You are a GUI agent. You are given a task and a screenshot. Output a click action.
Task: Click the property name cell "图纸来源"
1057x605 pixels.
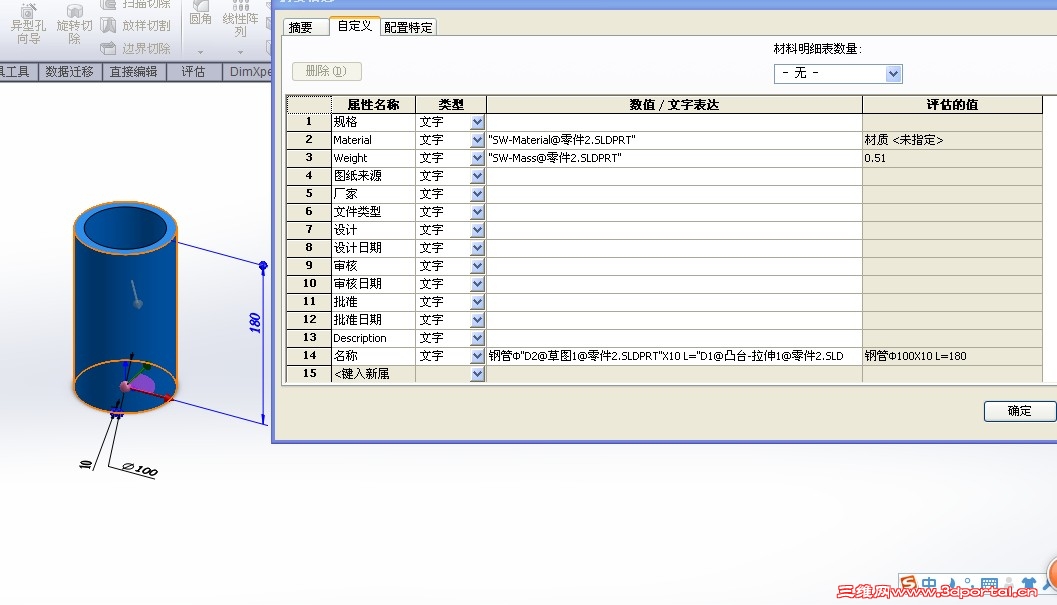[373, 176]
